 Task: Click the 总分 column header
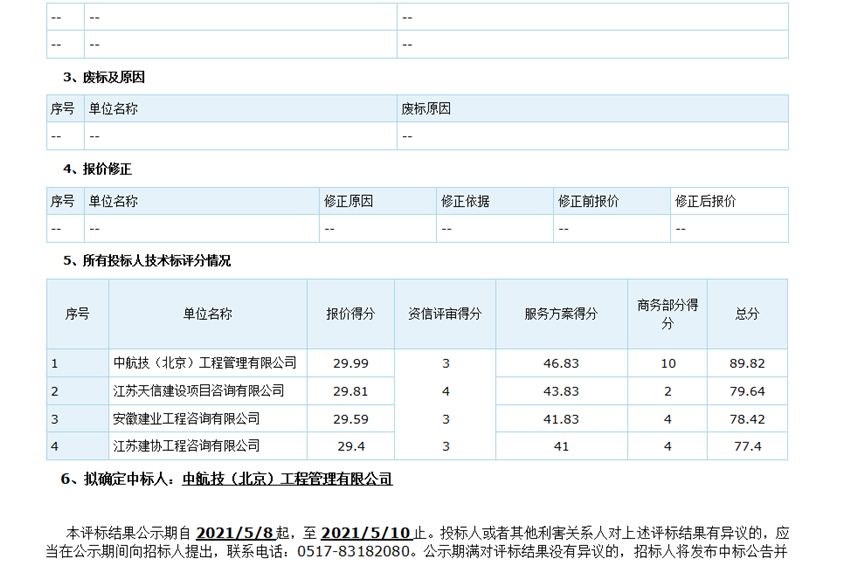[x=747, y=314]
